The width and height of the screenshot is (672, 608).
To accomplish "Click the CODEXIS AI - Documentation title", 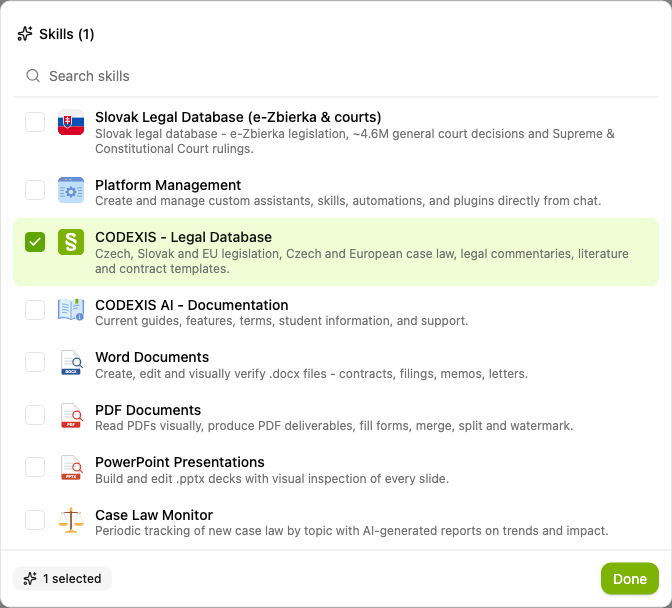I will click(192, 305).
